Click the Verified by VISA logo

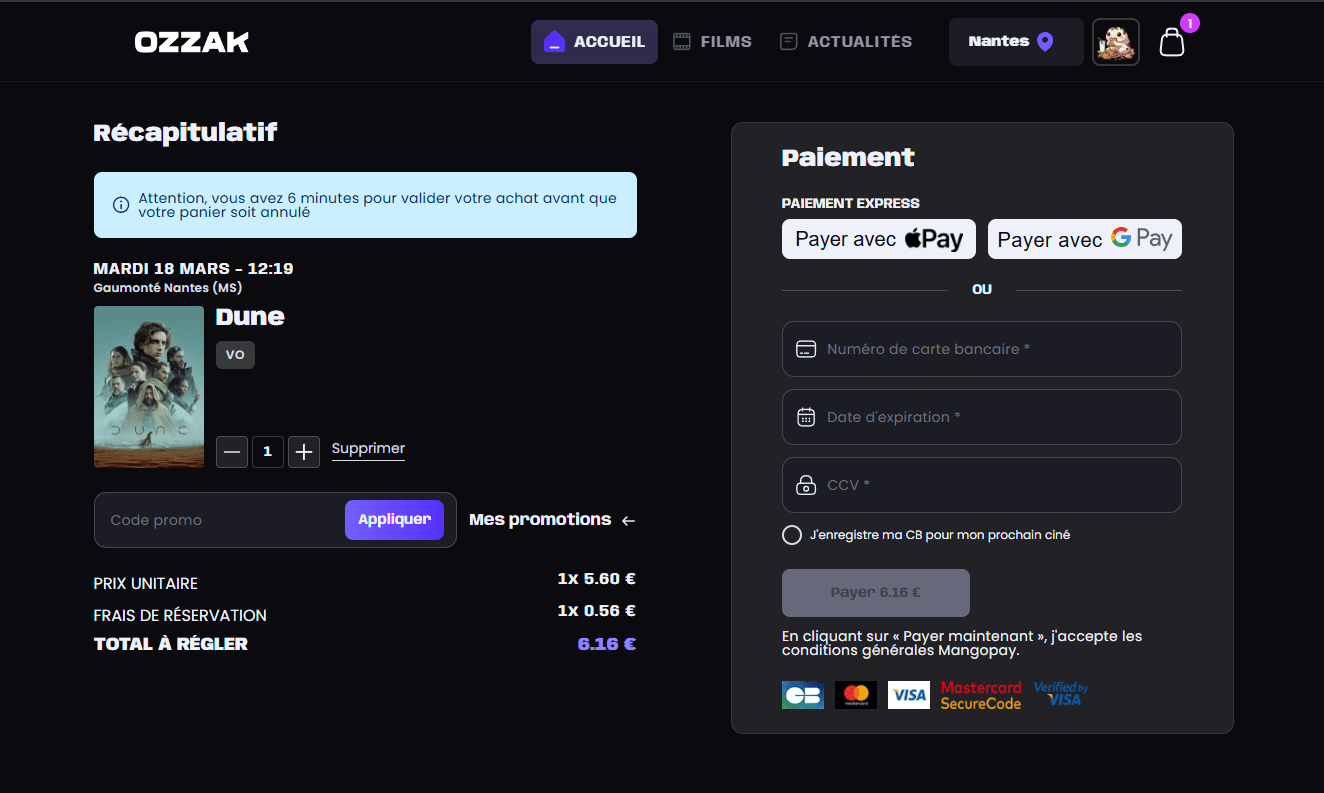[x=1061, y=693]
